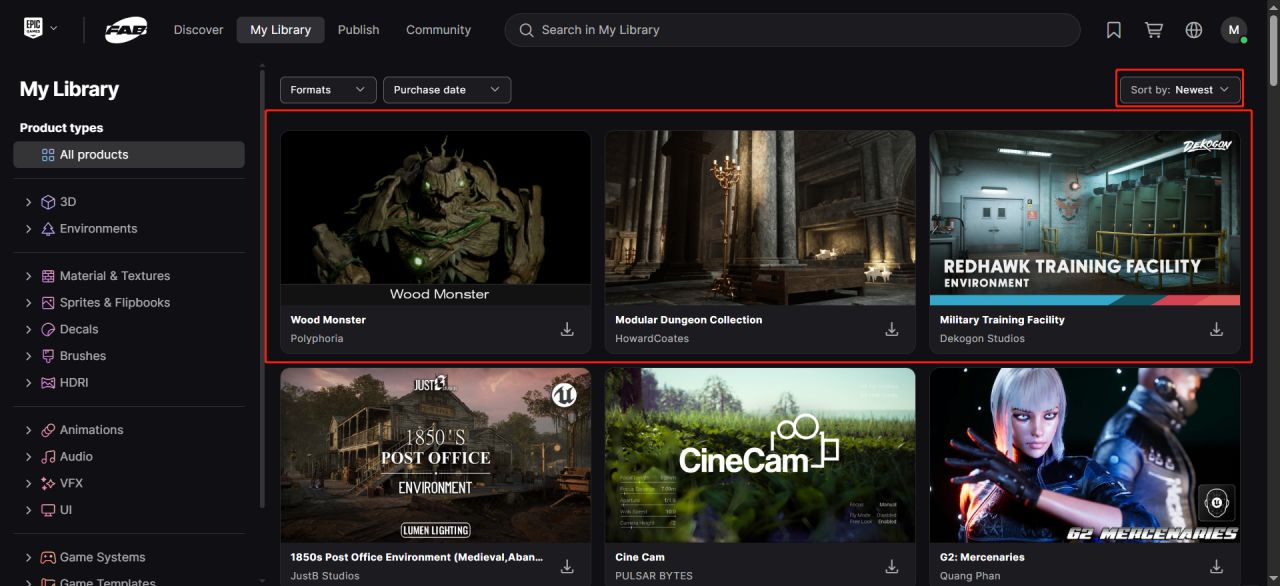The height and width of the screenshot is (586, 1280).
Task: Open the Wood Monster thumbnail
Action: click(x=435, y=218)
